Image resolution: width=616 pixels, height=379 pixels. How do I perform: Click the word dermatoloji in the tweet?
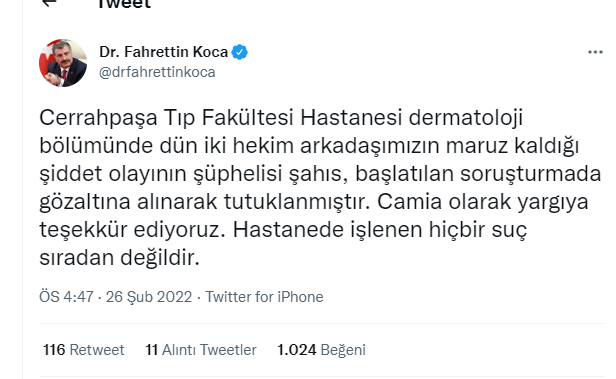466,117
